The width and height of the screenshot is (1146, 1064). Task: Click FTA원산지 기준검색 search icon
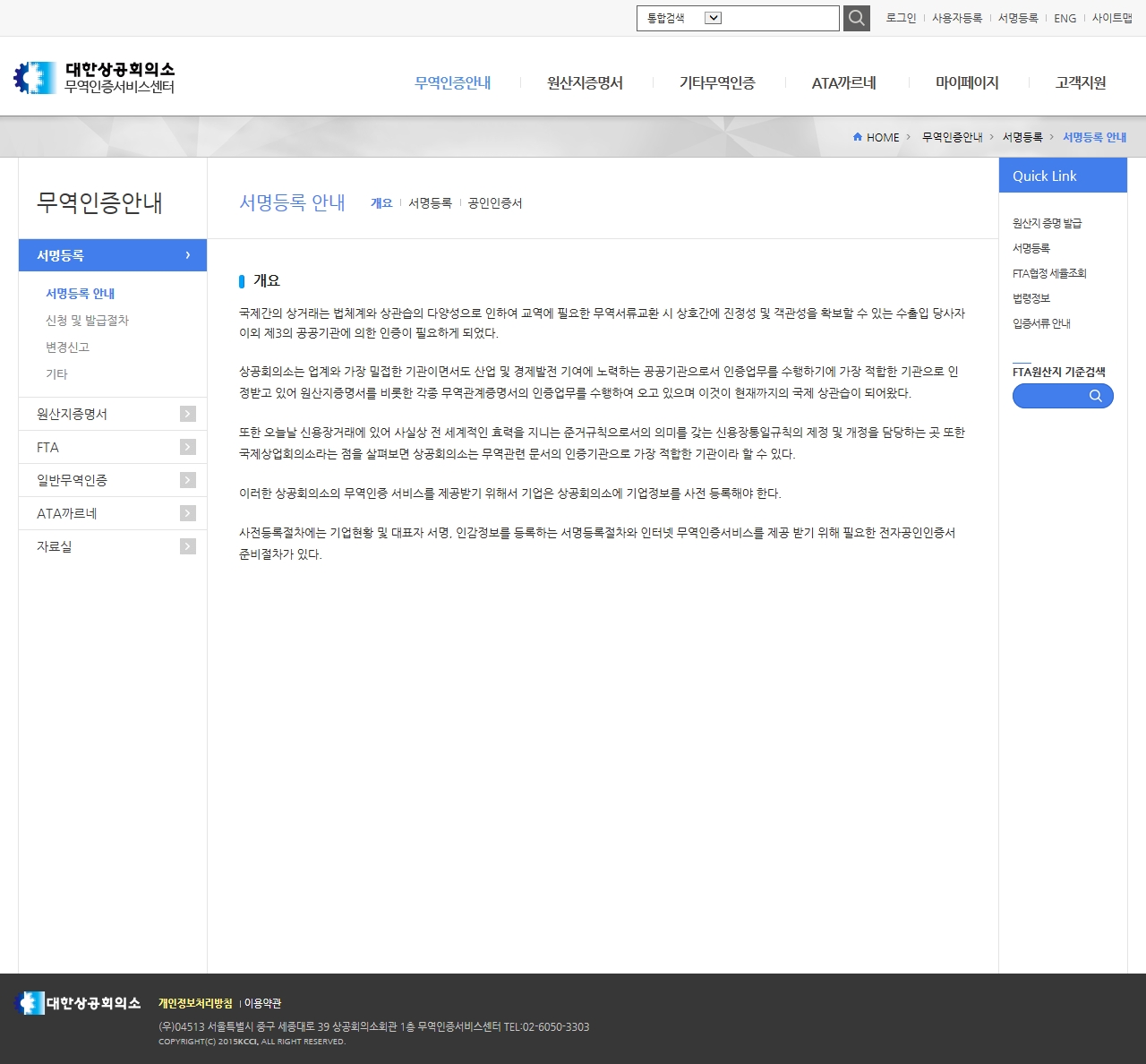[1095, 396]
